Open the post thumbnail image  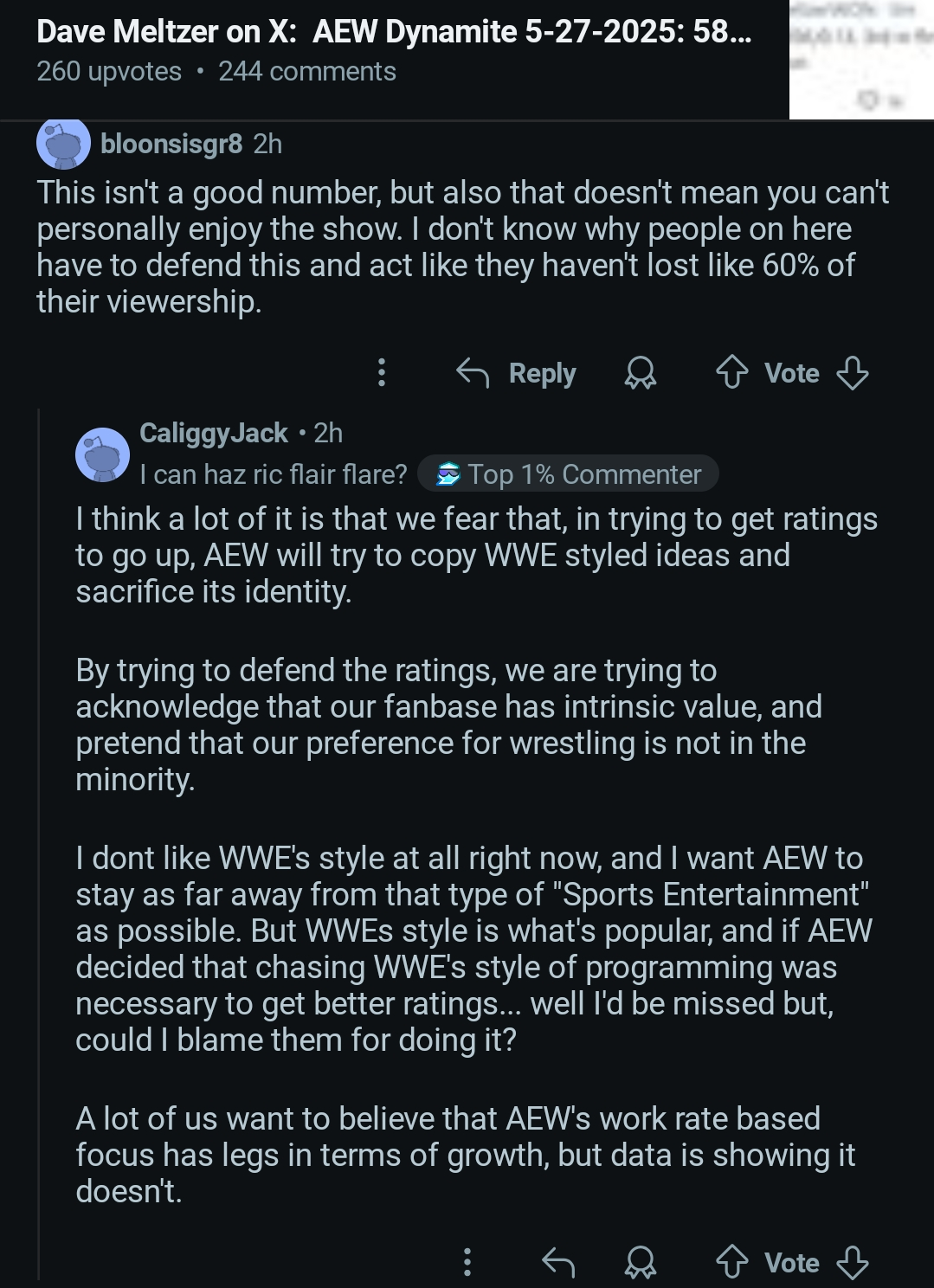[861, 59]
